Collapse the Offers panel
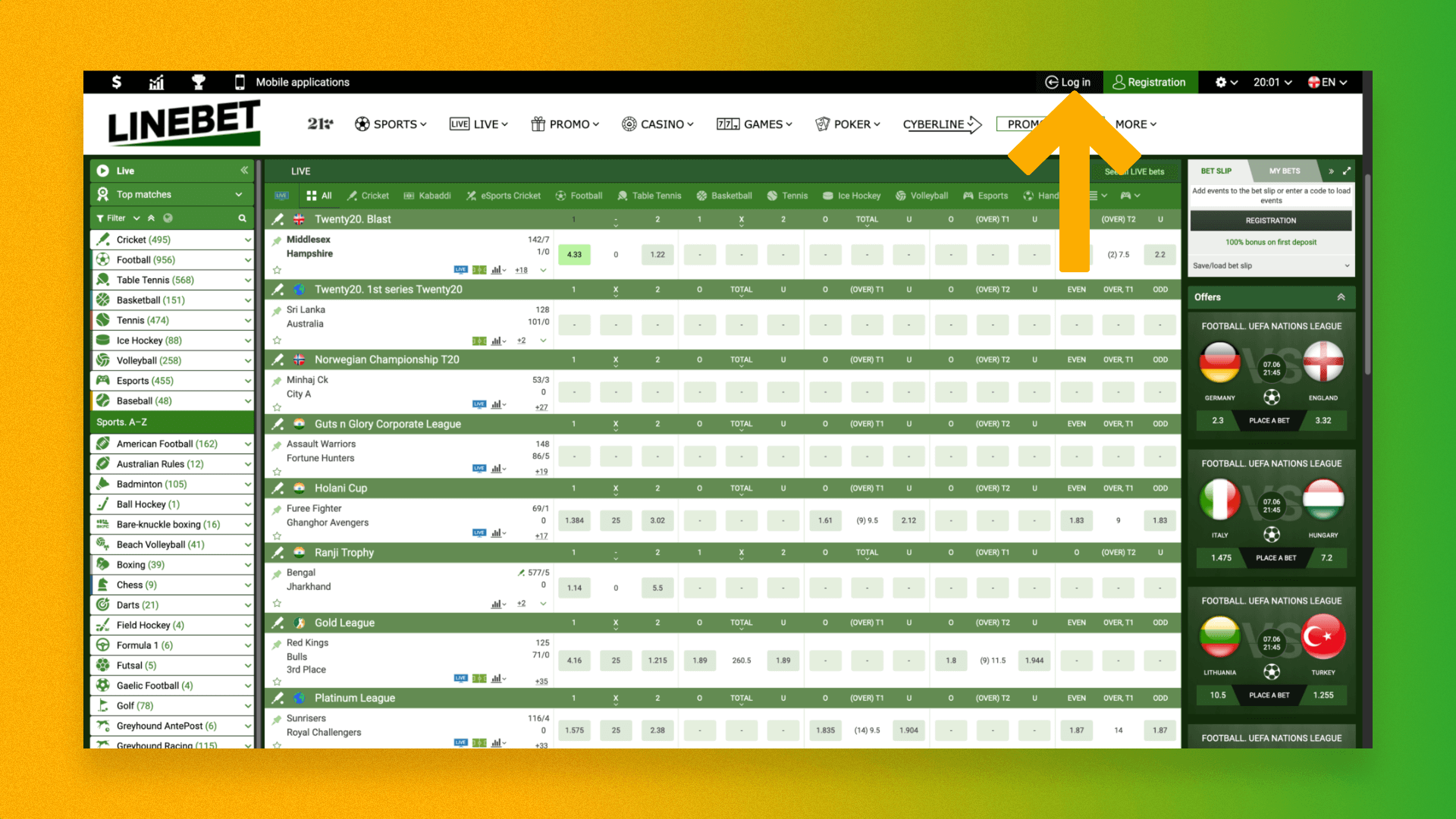 coord(1341,297)
